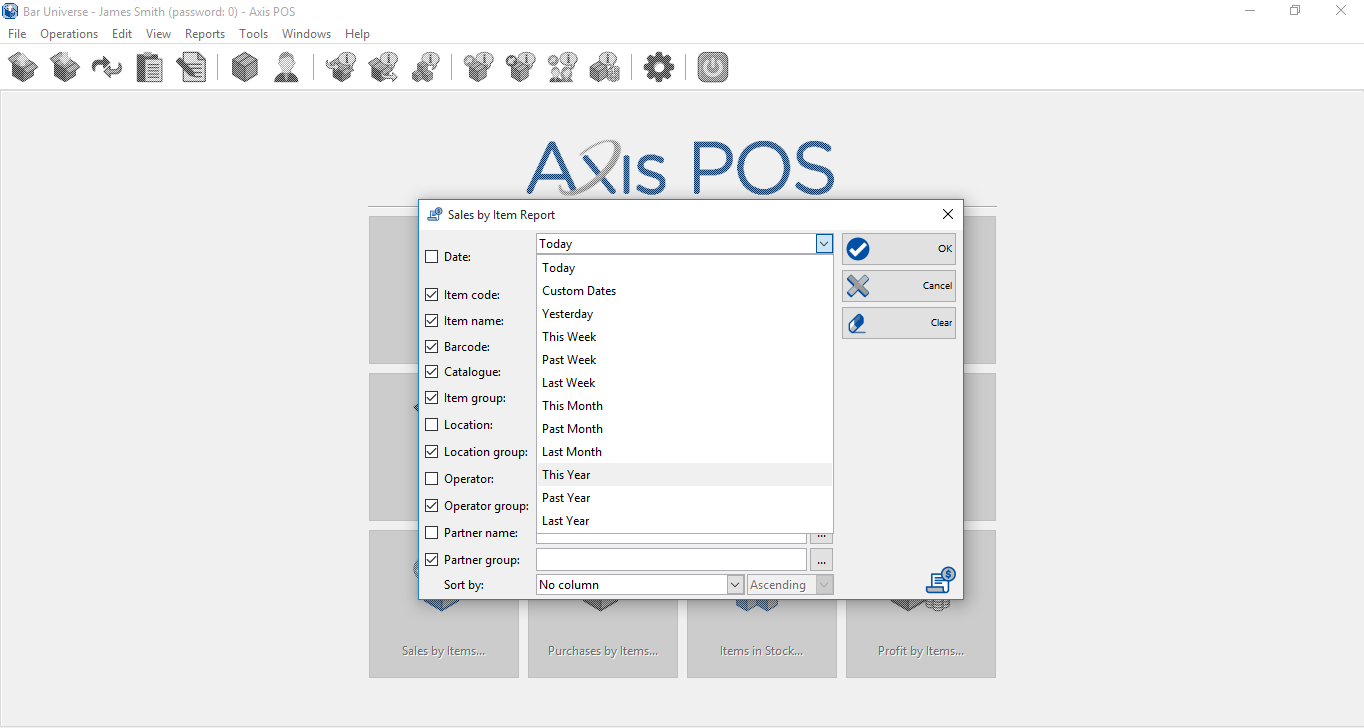Image resolution: width=1364 pixels, height=728 pixels.
Task: Enable the Date checkbox
Action: coord(432,257)
